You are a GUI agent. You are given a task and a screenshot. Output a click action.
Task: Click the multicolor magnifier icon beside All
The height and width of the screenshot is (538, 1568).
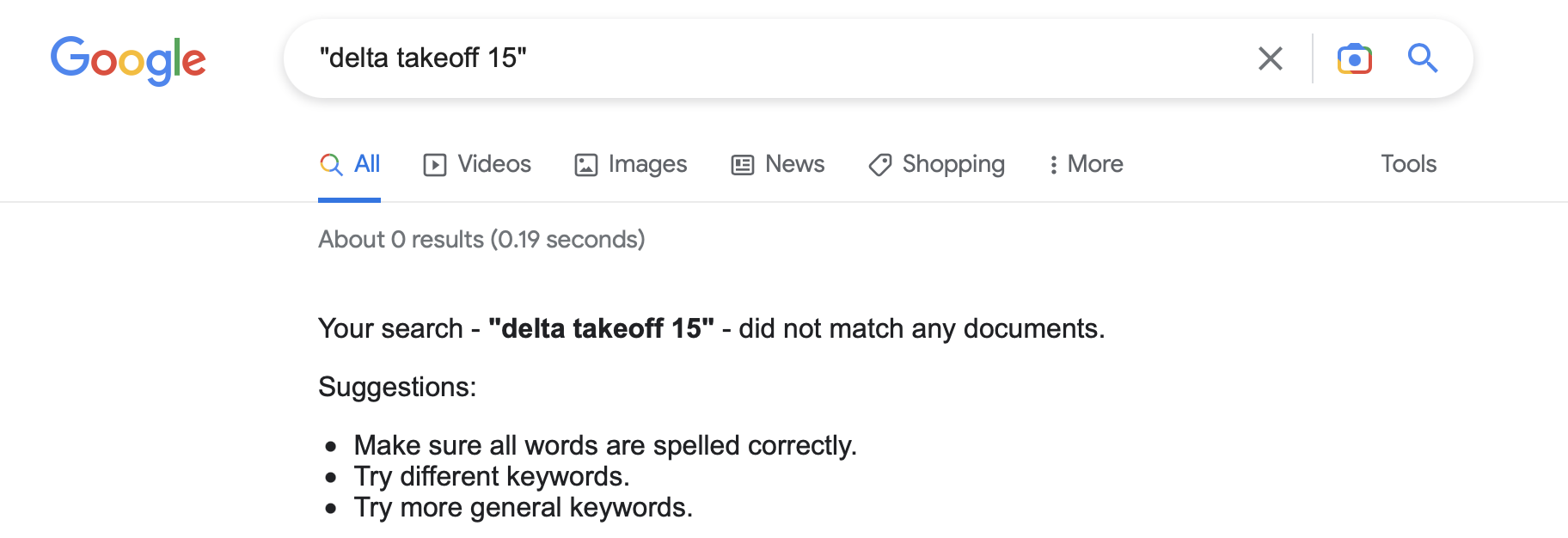pyautogui.click(x=331, y=164)
